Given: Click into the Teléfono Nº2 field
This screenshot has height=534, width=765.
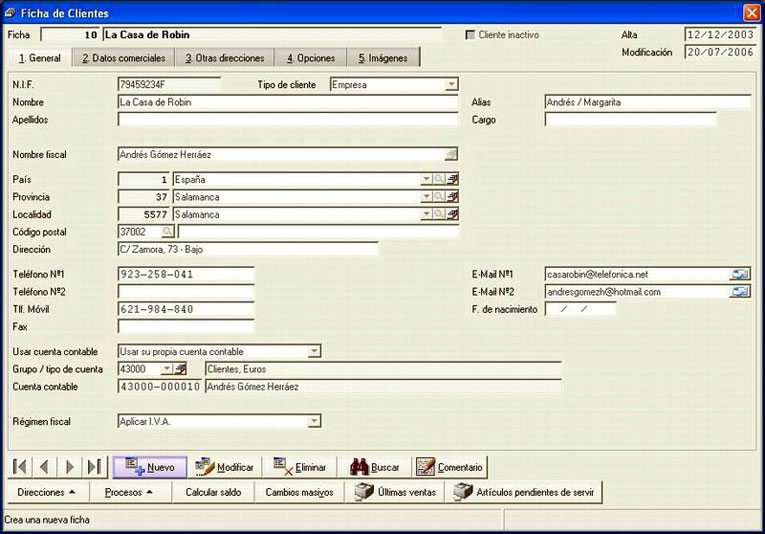Looking at the screenshot, I should [x=186, y=292].
